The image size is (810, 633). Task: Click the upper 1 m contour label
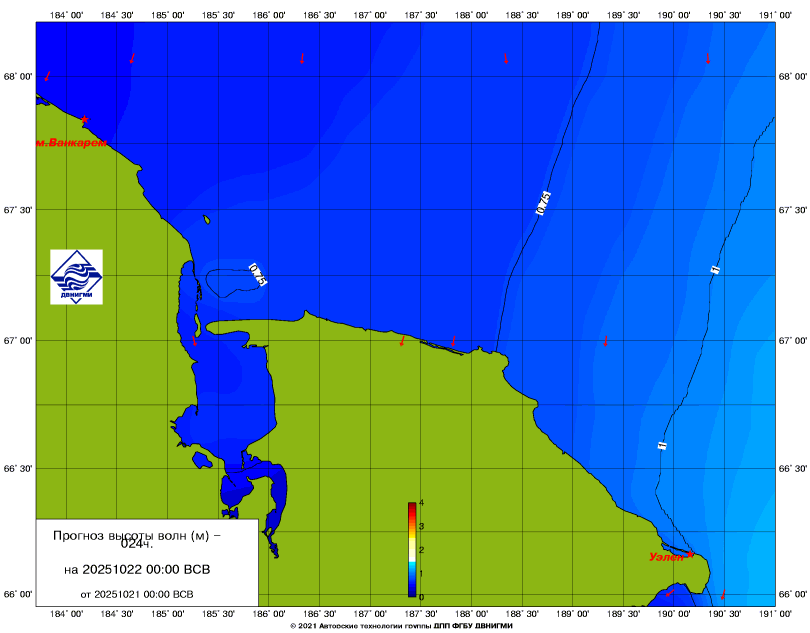[x=714, y=269]
